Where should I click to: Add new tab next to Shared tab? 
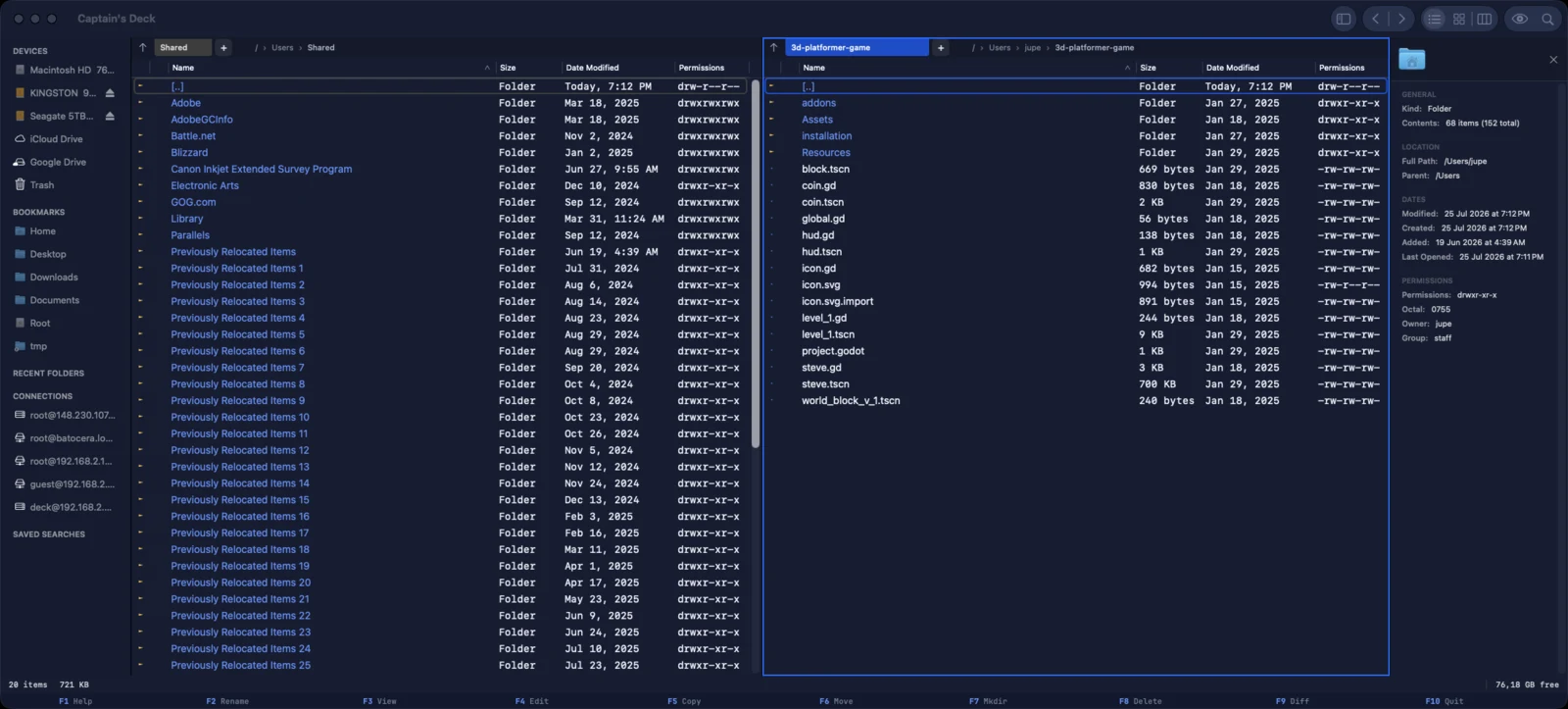click(223, 47)
